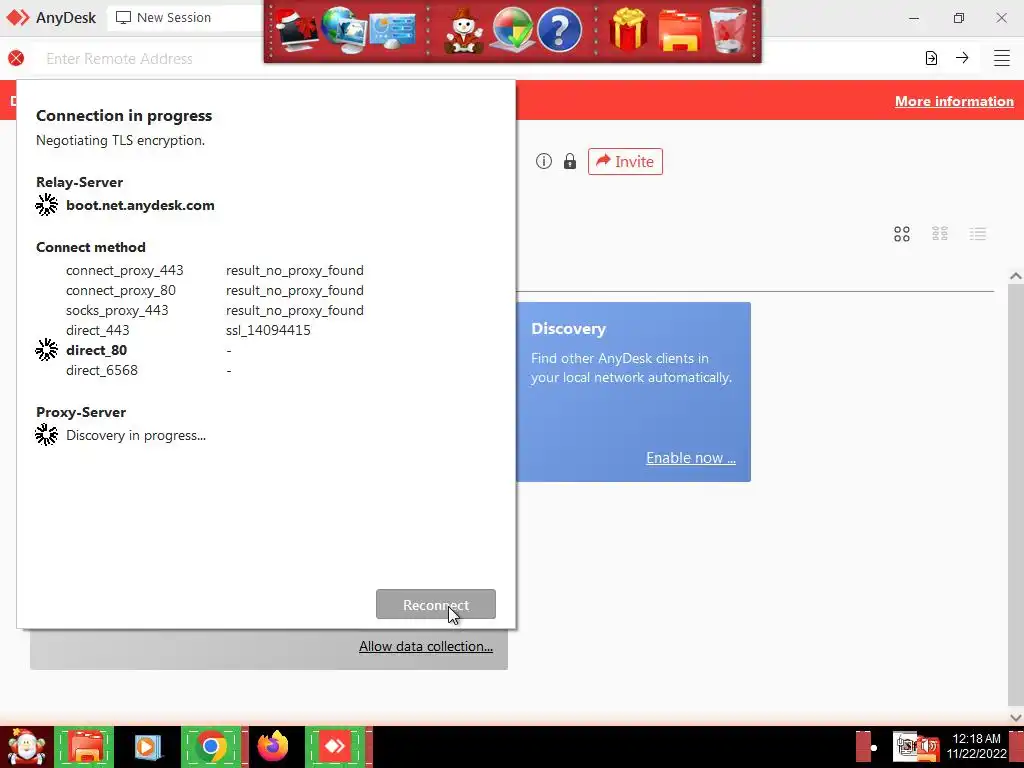Open Firefox from the taskbar
The image size is (1024, 768).
(273, 746)
